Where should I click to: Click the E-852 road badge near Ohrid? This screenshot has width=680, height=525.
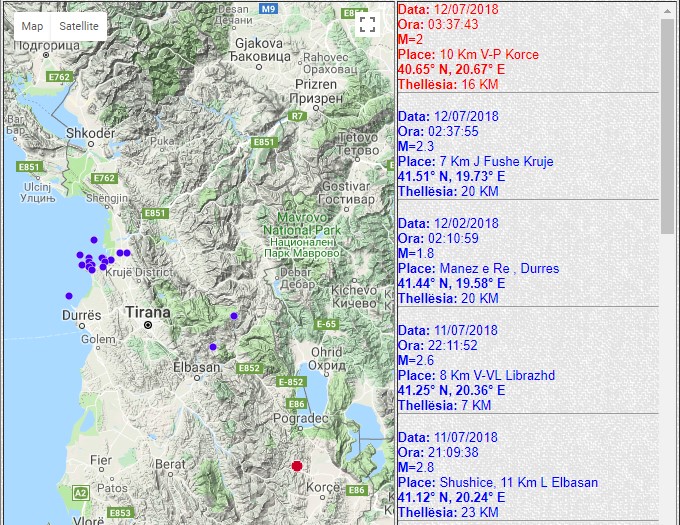click(291, 382)
